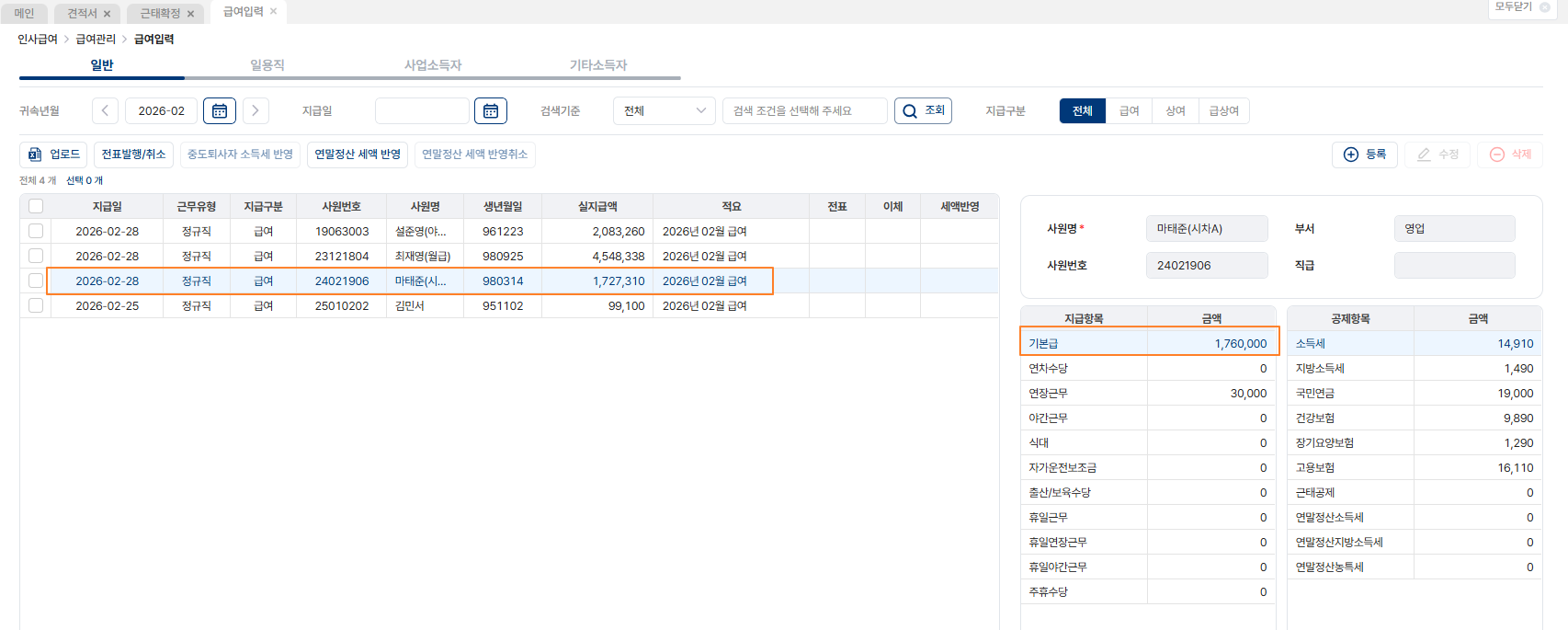Screen dimensions: 1568x630
Task: Click the 국민연금 19,000 amount cell
Action: point(1478,393)
